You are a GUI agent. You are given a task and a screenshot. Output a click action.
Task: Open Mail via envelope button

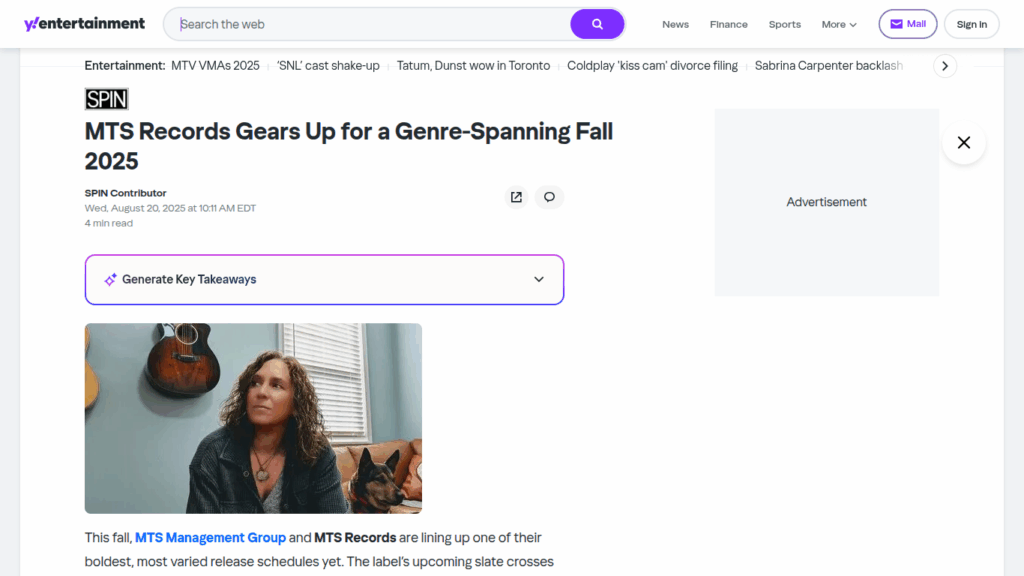point(907,24)
